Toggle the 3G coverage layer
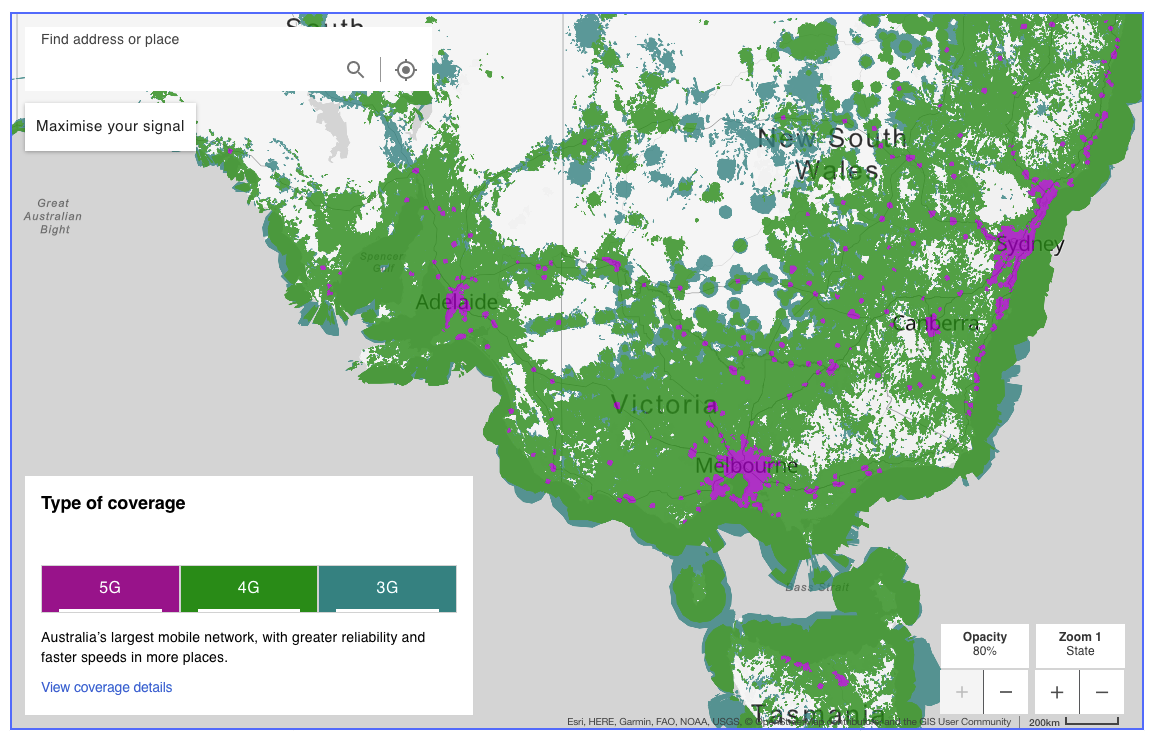The image size is (1162, 744). point(388,588)
